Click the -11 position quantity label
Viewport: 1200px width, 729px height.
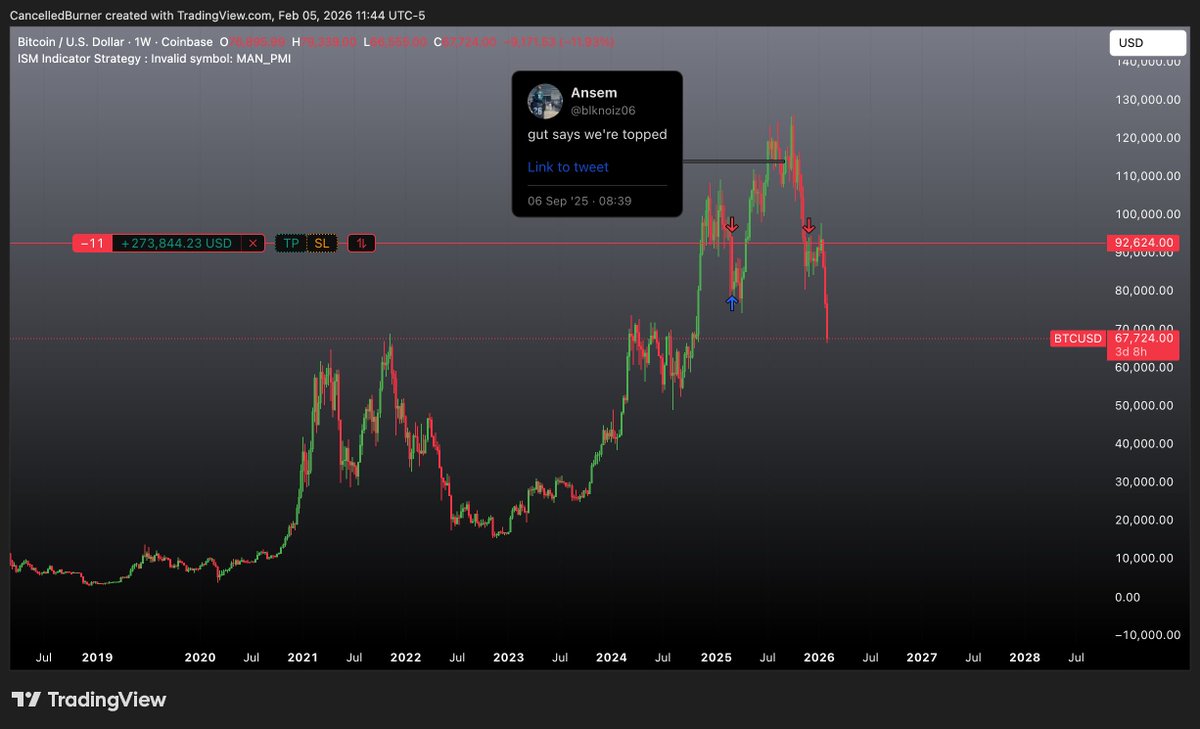pos(92,243)
